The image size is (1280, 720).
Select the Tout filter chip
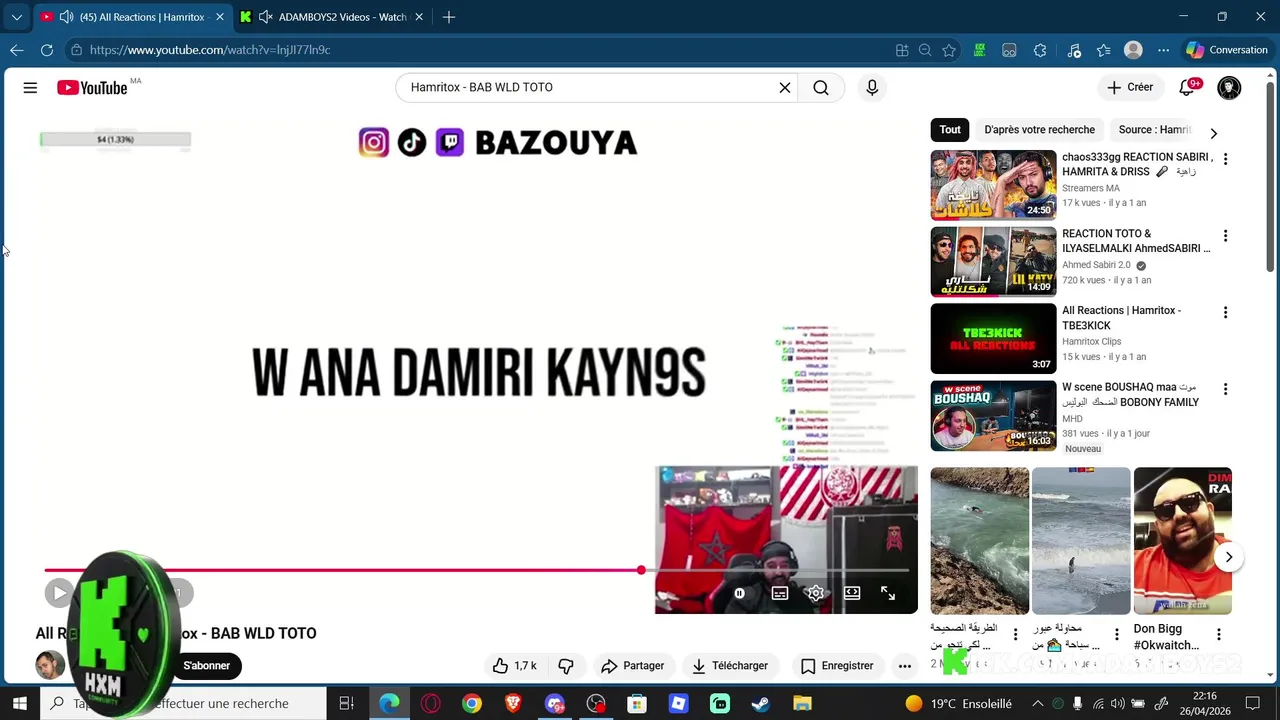tap(950, 129)
